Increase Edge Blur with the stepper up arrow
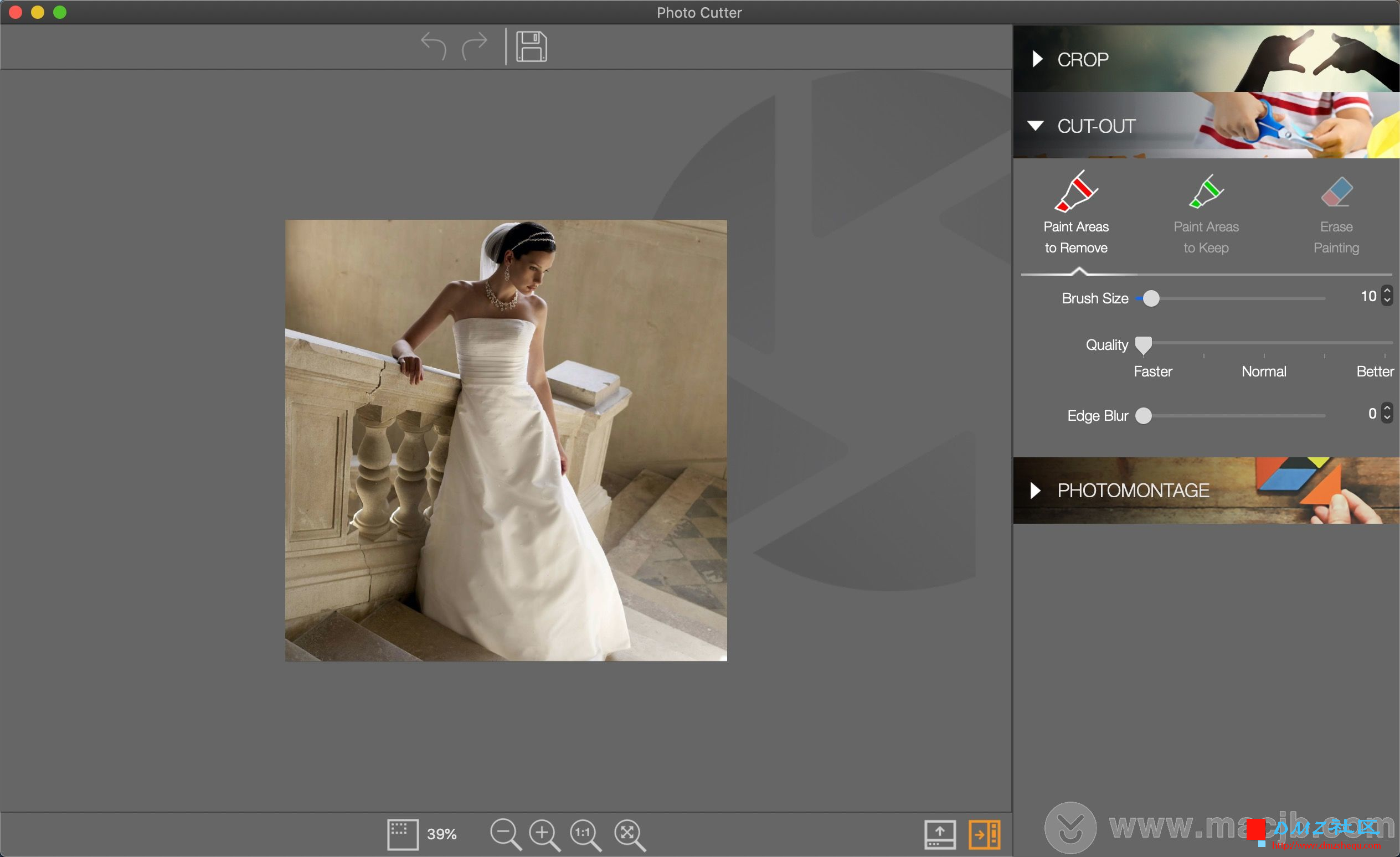 (1387, 409)
